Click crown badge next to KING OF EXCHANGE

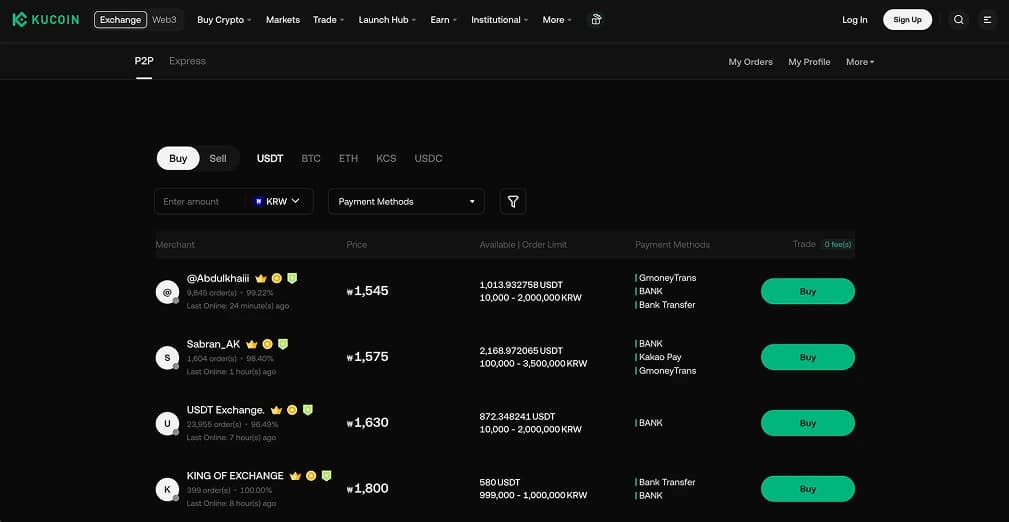coord(295,476)
